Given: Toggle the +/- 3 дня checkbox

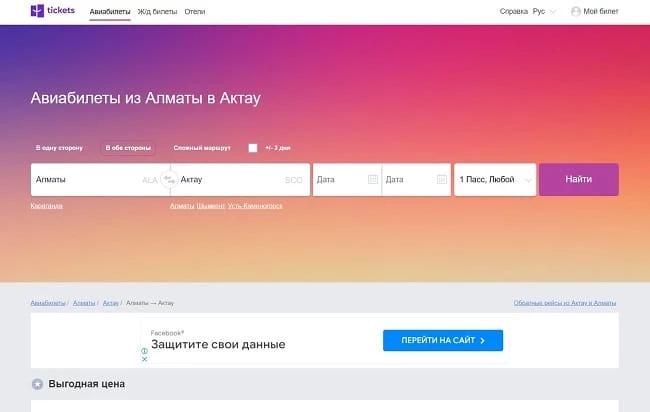Looking at the screenshot, I should pyautogui.click(x=252, y=148).
